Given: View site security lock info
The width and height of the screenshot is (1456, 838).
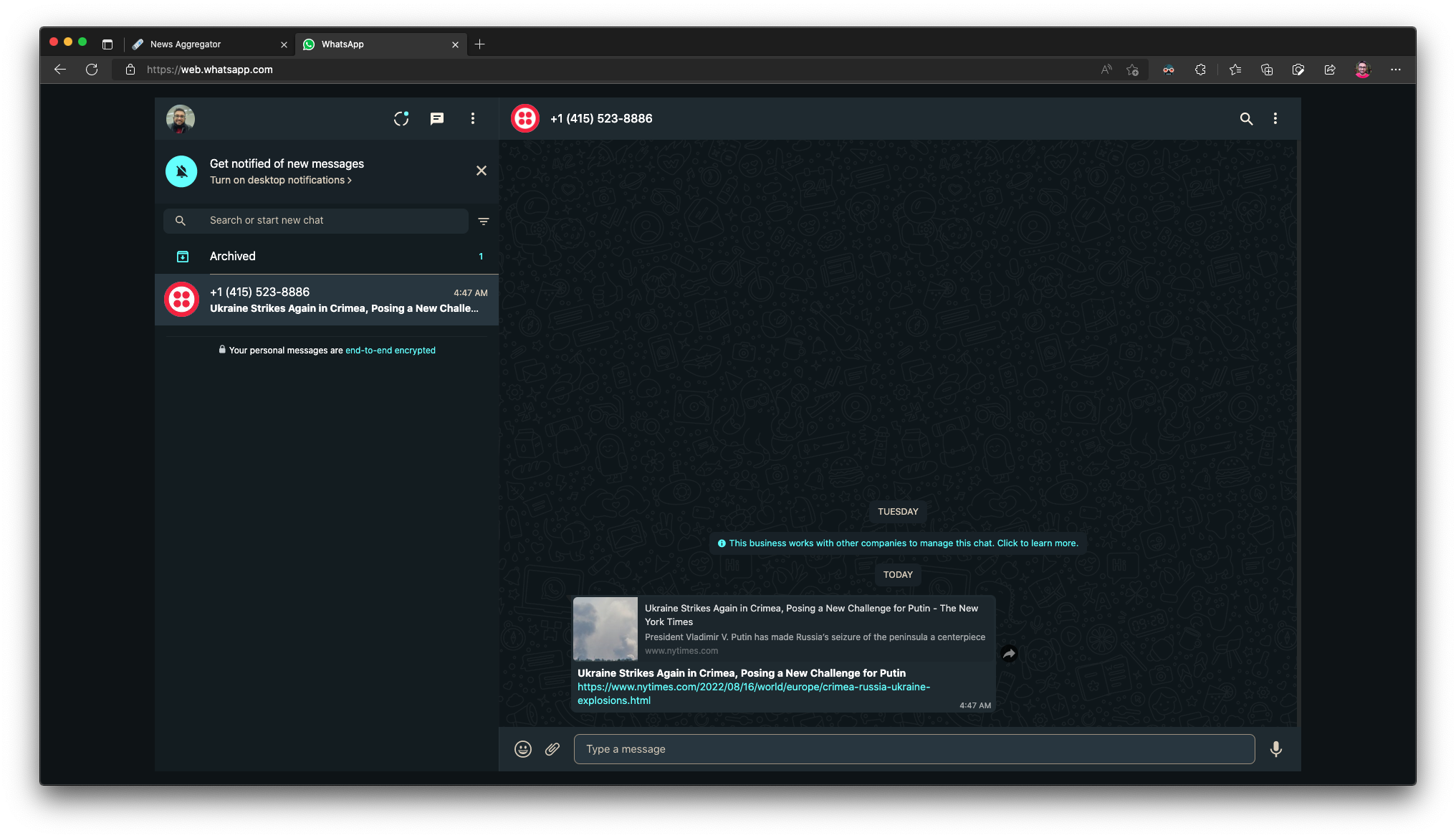Looking at the screenshot, I should coord(130,70).
